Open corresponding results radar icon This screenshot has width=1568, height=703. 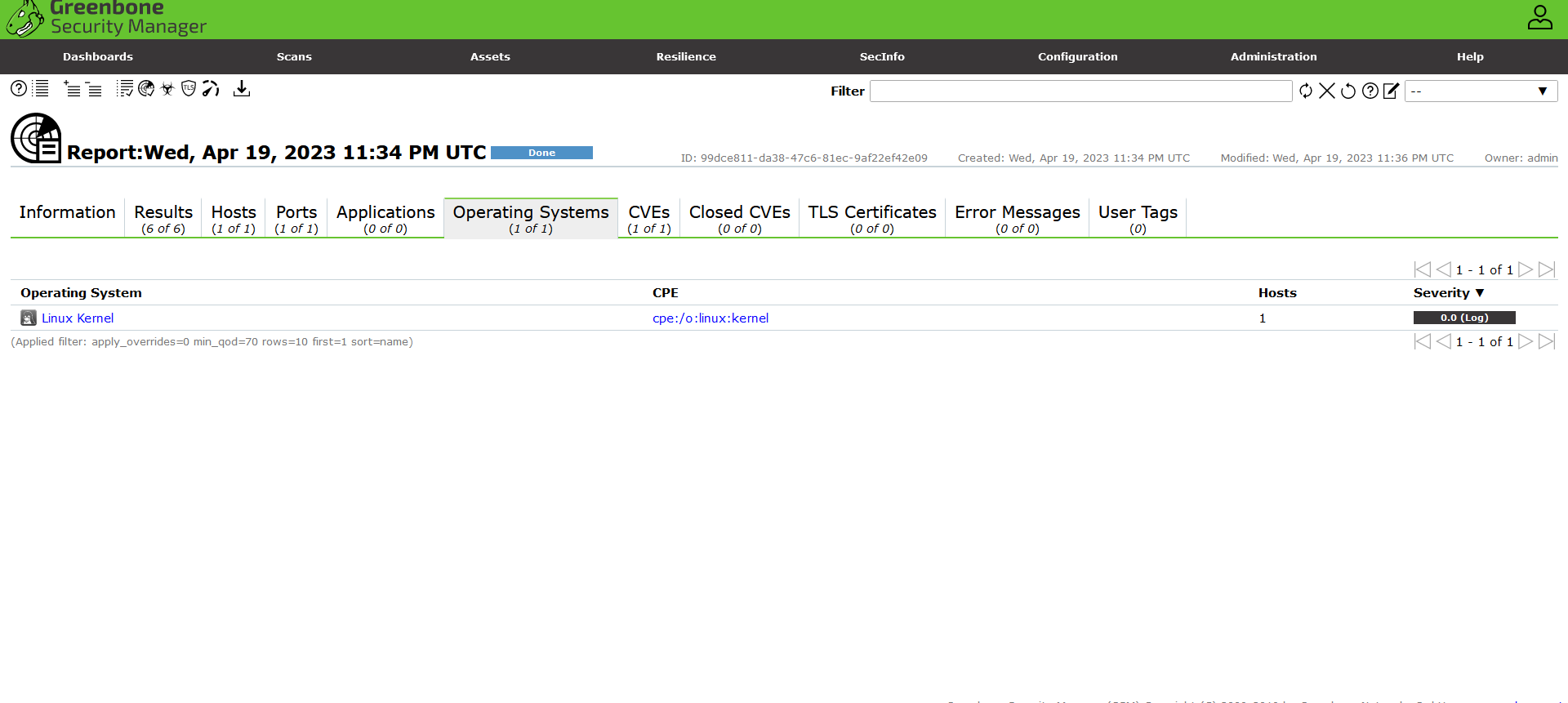146,88
